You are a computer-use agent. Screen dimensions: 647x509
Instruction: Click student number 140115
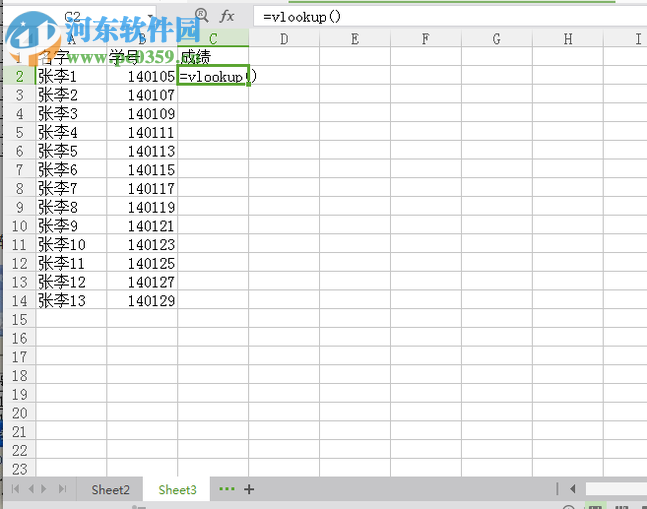coord(142,170)
